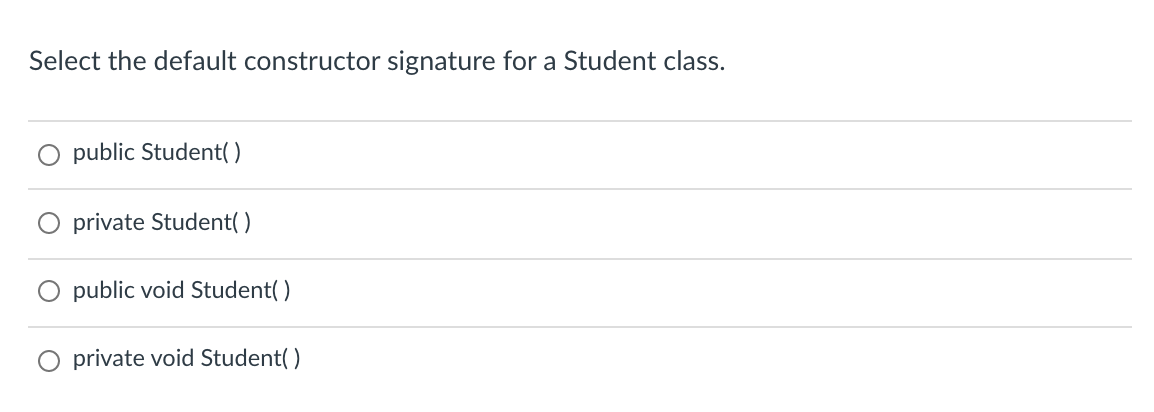Click the 'public Student( )' answer label text
The height and width of the screenshot is (412, 1154).
(157, 152)
